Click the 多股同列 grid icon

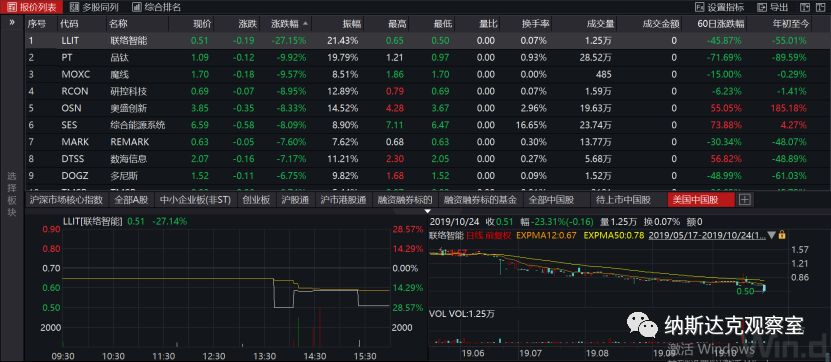[x=74, y=7]
